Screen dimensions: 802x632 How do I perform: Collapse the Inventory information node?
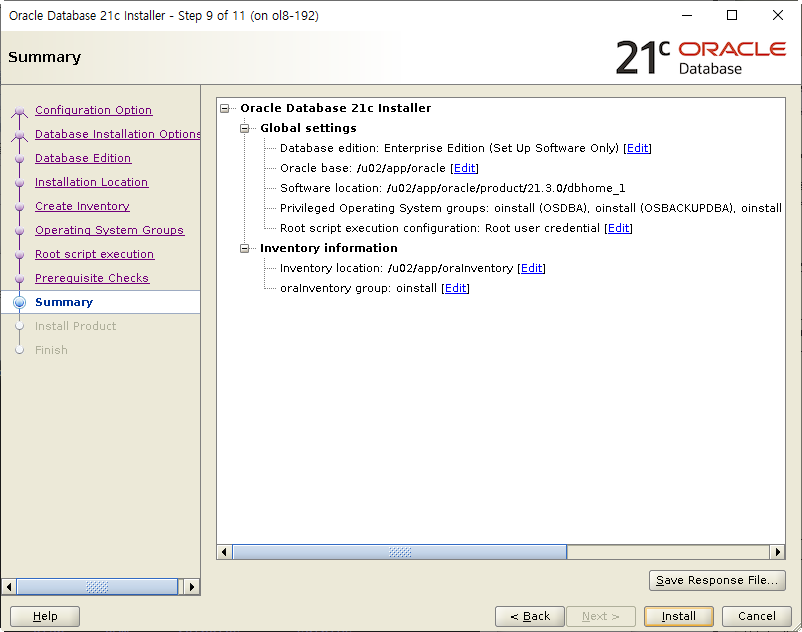tap(245, 248)
